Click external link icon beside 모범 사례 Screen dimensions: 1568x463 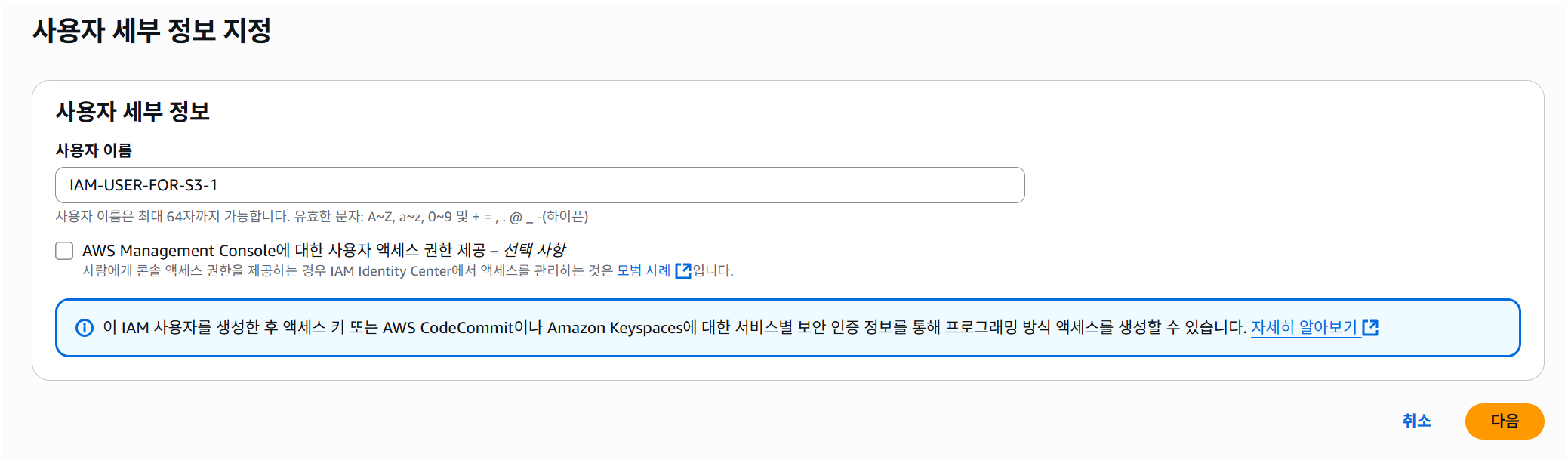[x=683, y=270]
